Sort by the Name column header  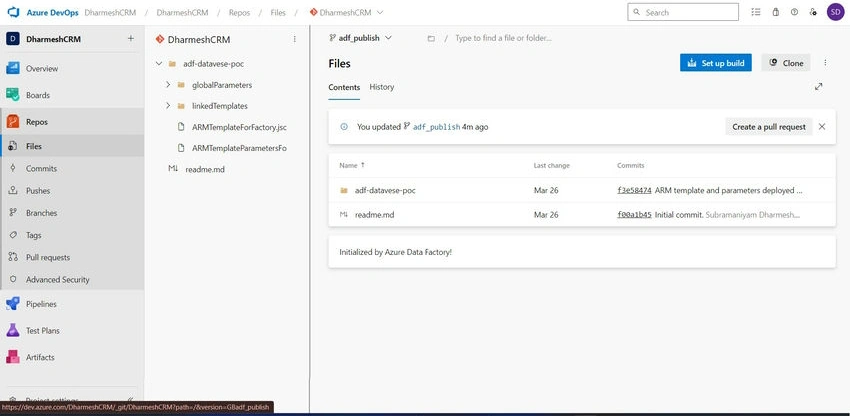[352, 165]
